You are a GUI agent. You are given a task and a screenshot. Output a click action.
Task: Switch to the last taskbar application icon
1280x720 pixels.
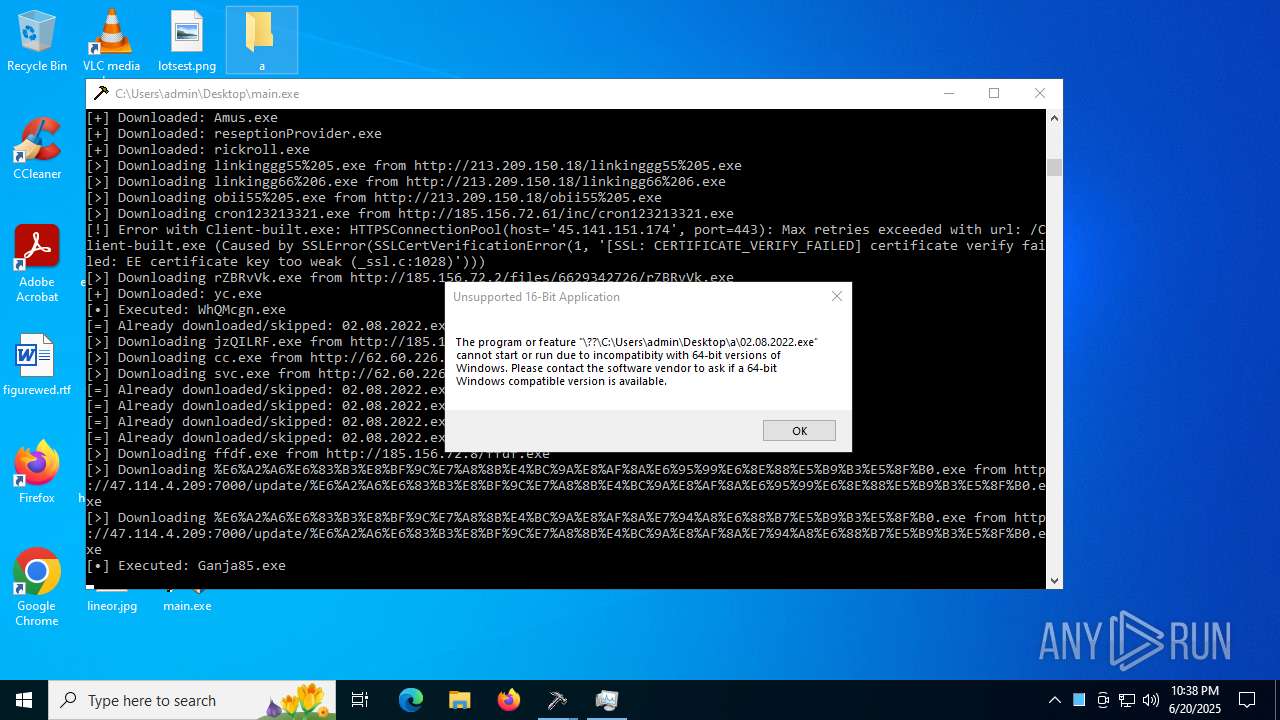pyautogui.click(x=607, y=700)
